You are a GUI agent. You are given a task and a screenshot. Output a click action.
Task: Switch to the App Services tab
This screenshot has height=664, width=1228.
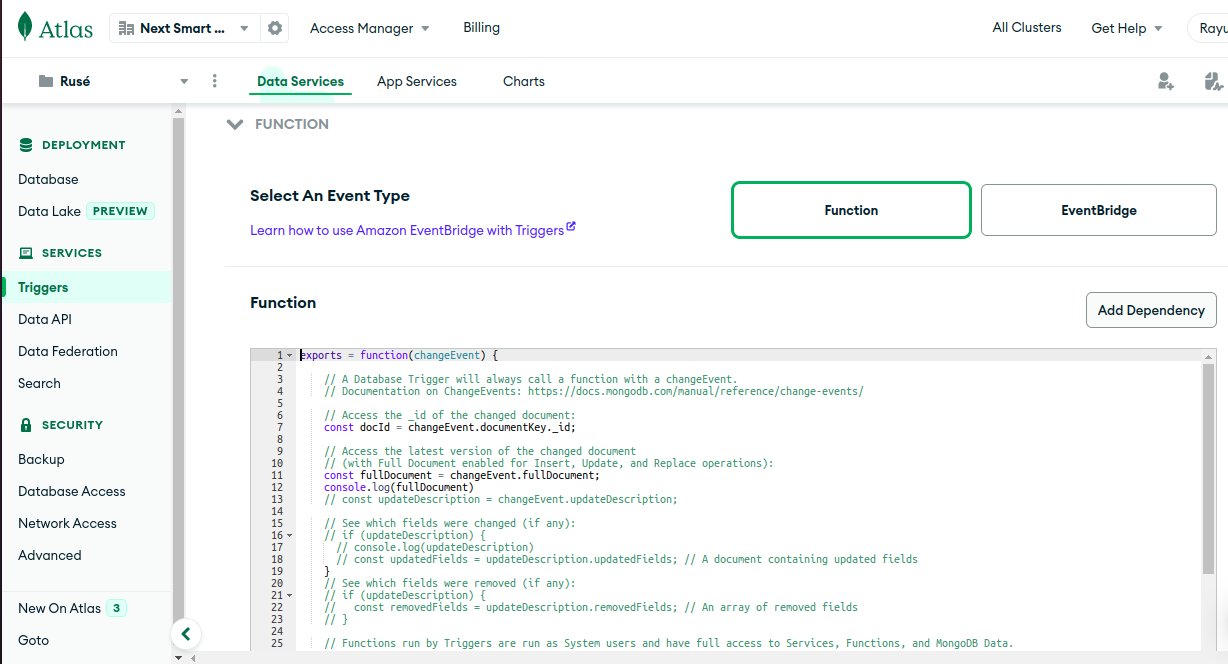pos(416,81)
